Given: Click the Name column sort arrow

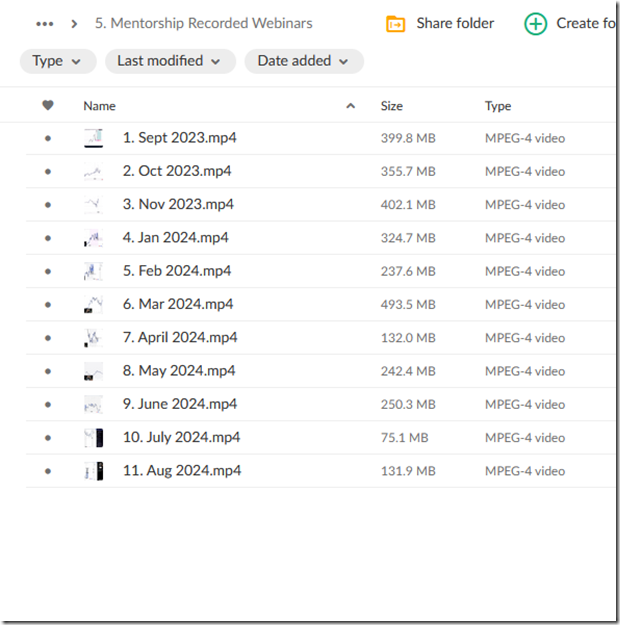Looking at the screenshot, I should [350, 106].
